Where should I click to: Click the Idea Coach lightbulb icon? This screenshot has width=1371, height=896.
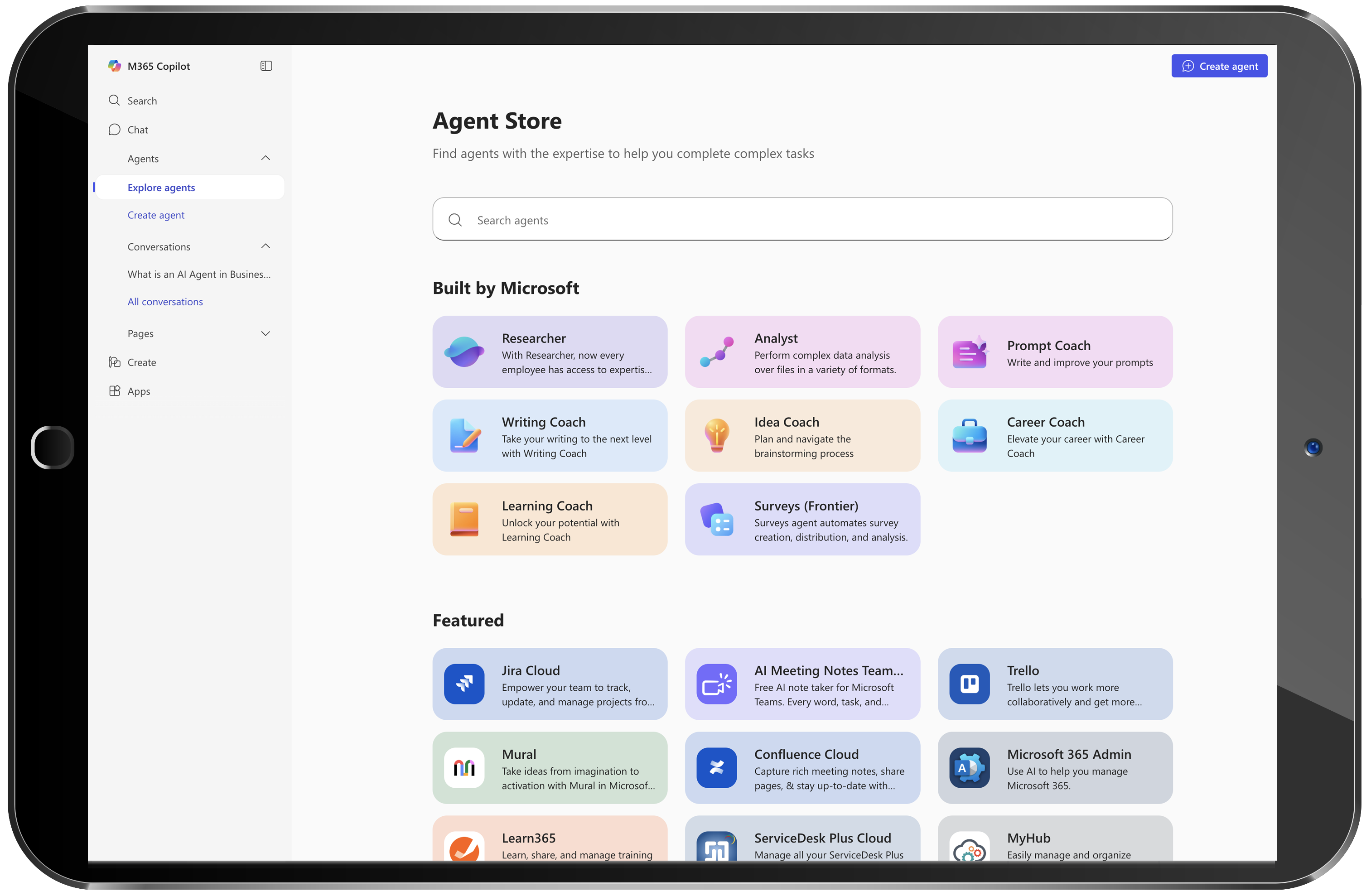click(717, 435)
